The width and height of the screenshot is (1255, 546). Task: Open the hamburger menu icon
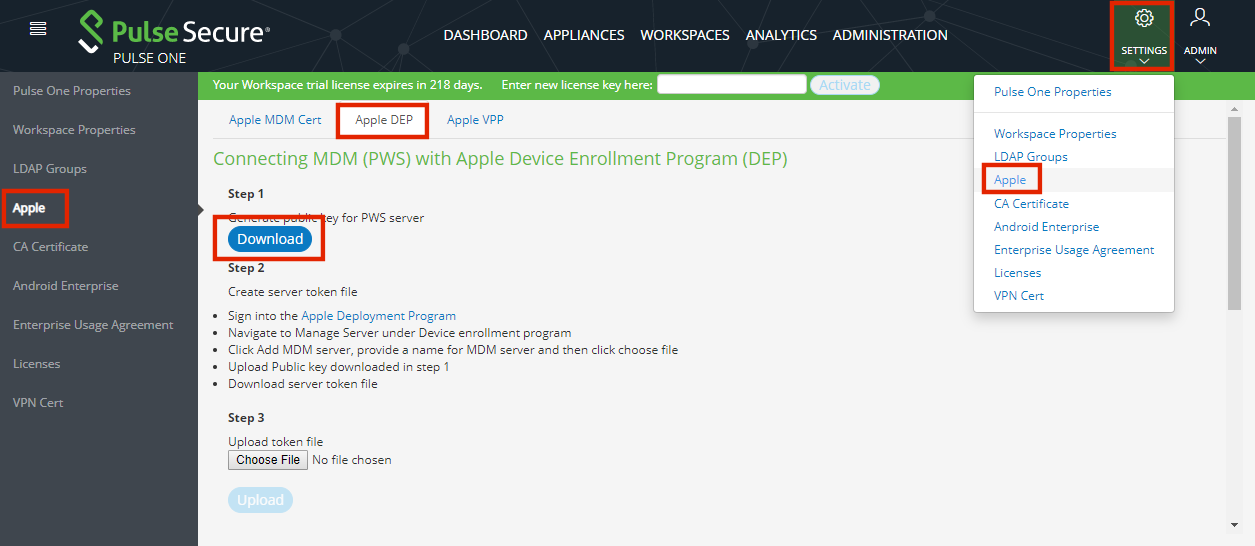click(x=38, y=28)
